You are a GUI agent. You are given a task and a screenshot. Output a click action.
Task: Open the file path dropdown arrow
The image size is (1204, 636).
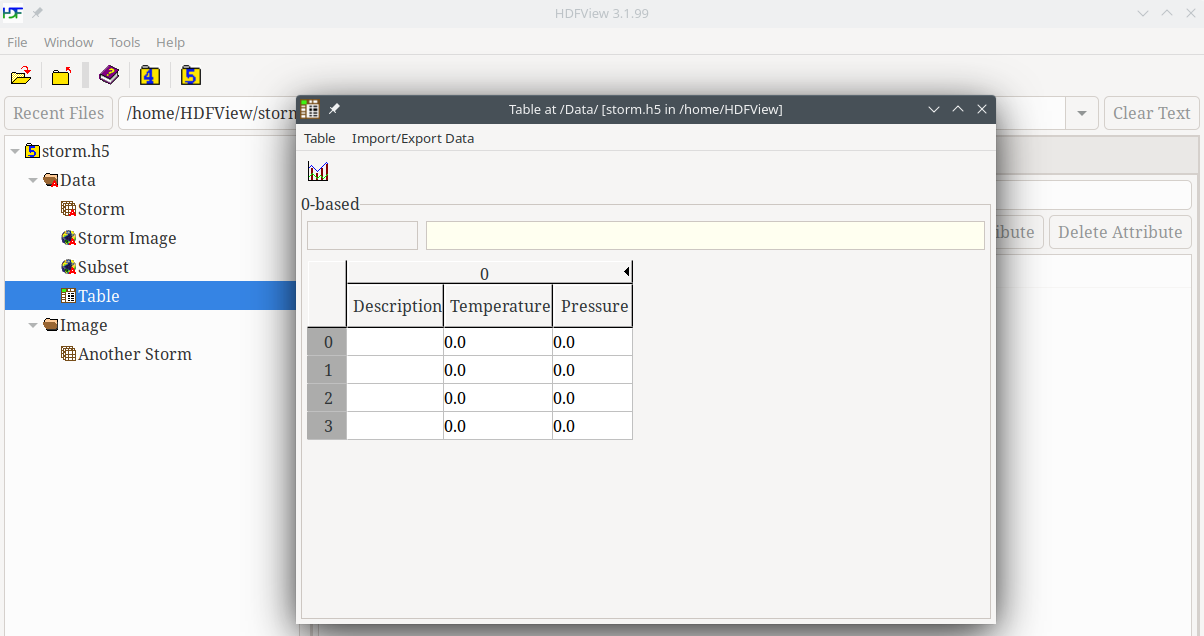click(1081, 114)
